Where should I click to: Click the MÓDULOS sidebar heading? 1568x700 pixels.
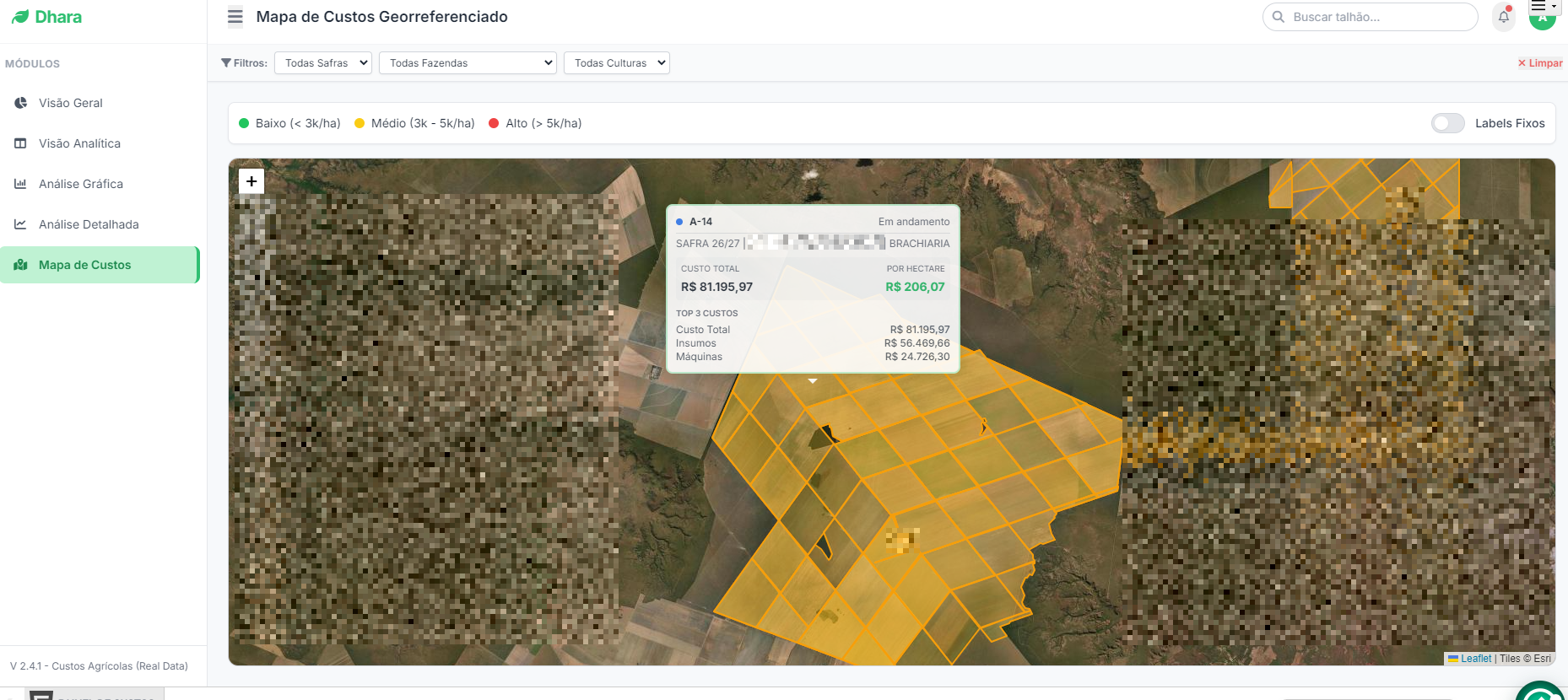point(33,64)
